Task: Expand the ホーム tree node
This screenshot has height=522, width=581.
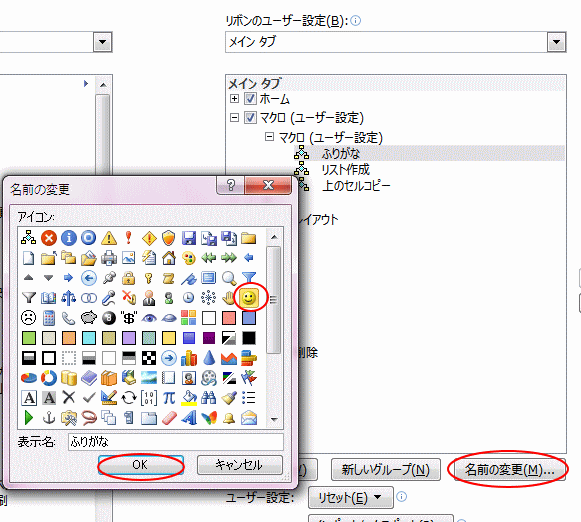Action: pyautogui.click(x=234, y=99)
